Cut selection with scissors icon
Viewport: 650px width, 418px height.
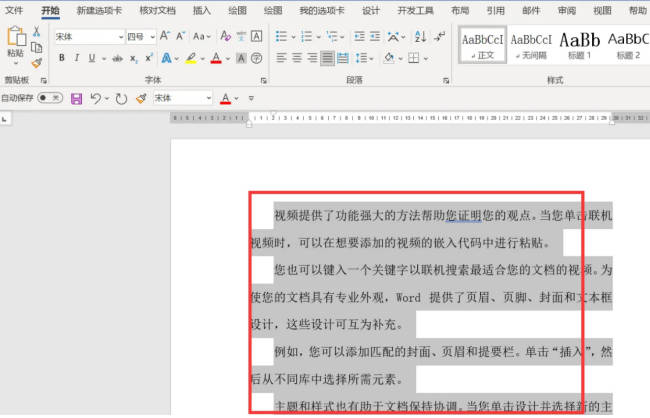pos(36,31)
